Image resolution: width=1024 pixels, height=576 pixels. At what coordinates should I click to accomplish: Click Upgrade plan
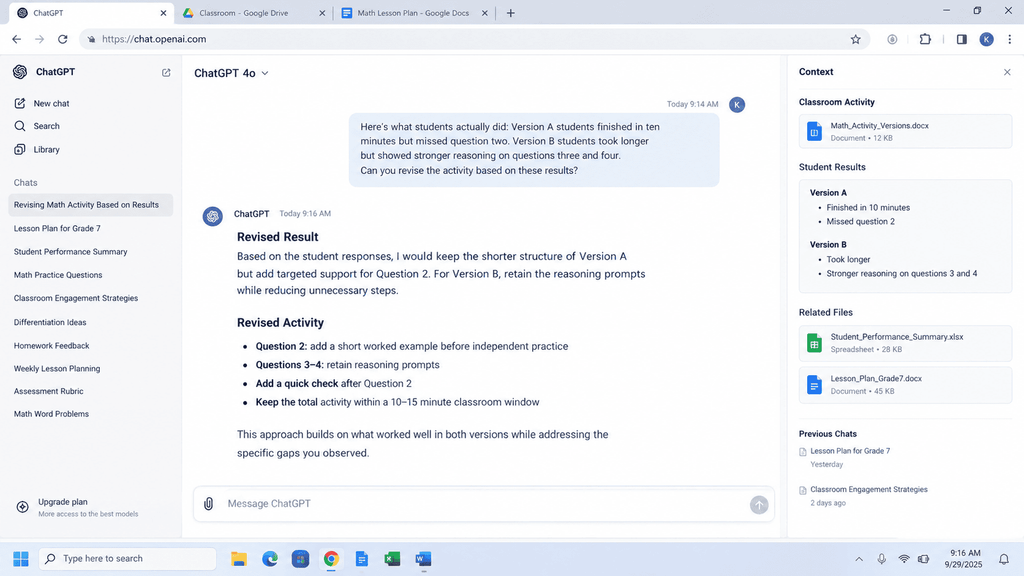click(x=77, y=507)
